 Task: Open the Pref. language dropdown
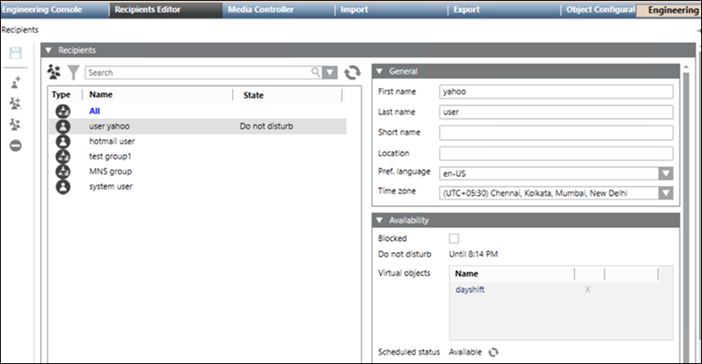665,173
